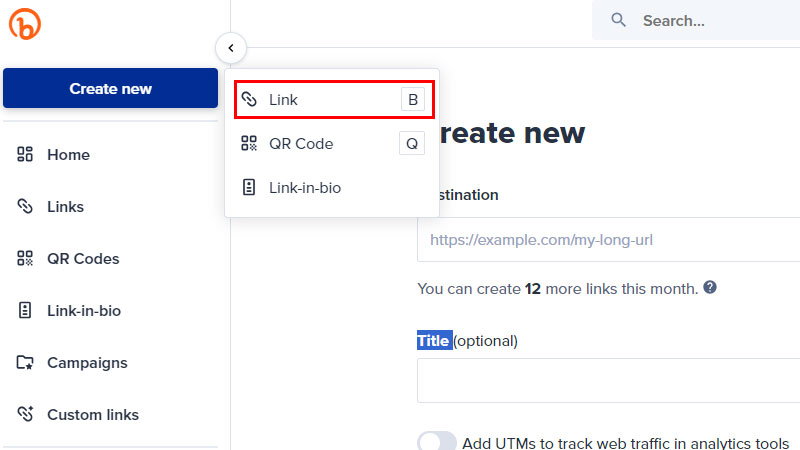Screen dimensions: 800x450
Task: Collapse the sidebar with the chevron button
Action: pos(231,47)
